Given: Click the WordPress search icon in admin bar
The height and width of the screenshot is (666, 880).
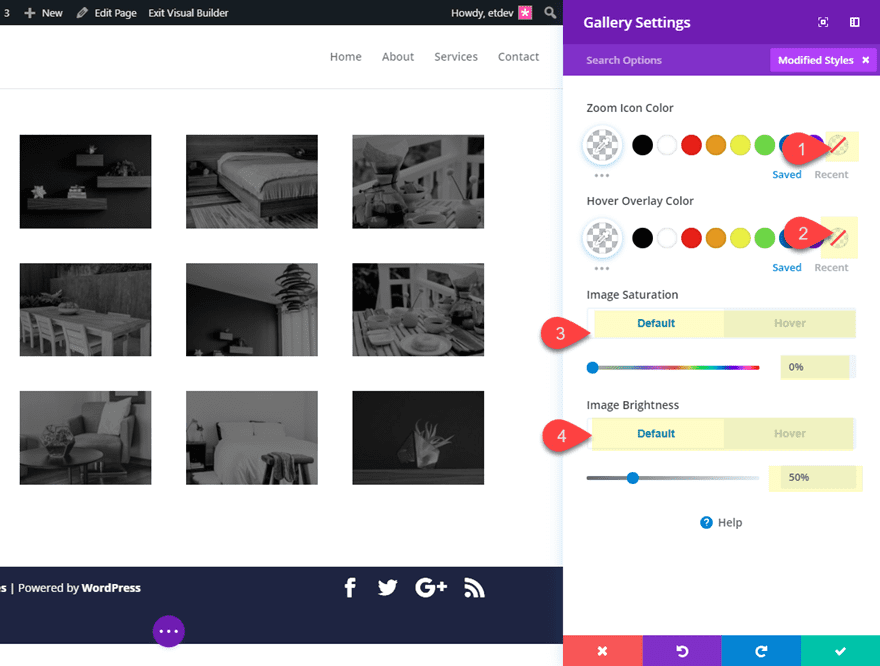Looking at the screenshot, I should point(549,12).
